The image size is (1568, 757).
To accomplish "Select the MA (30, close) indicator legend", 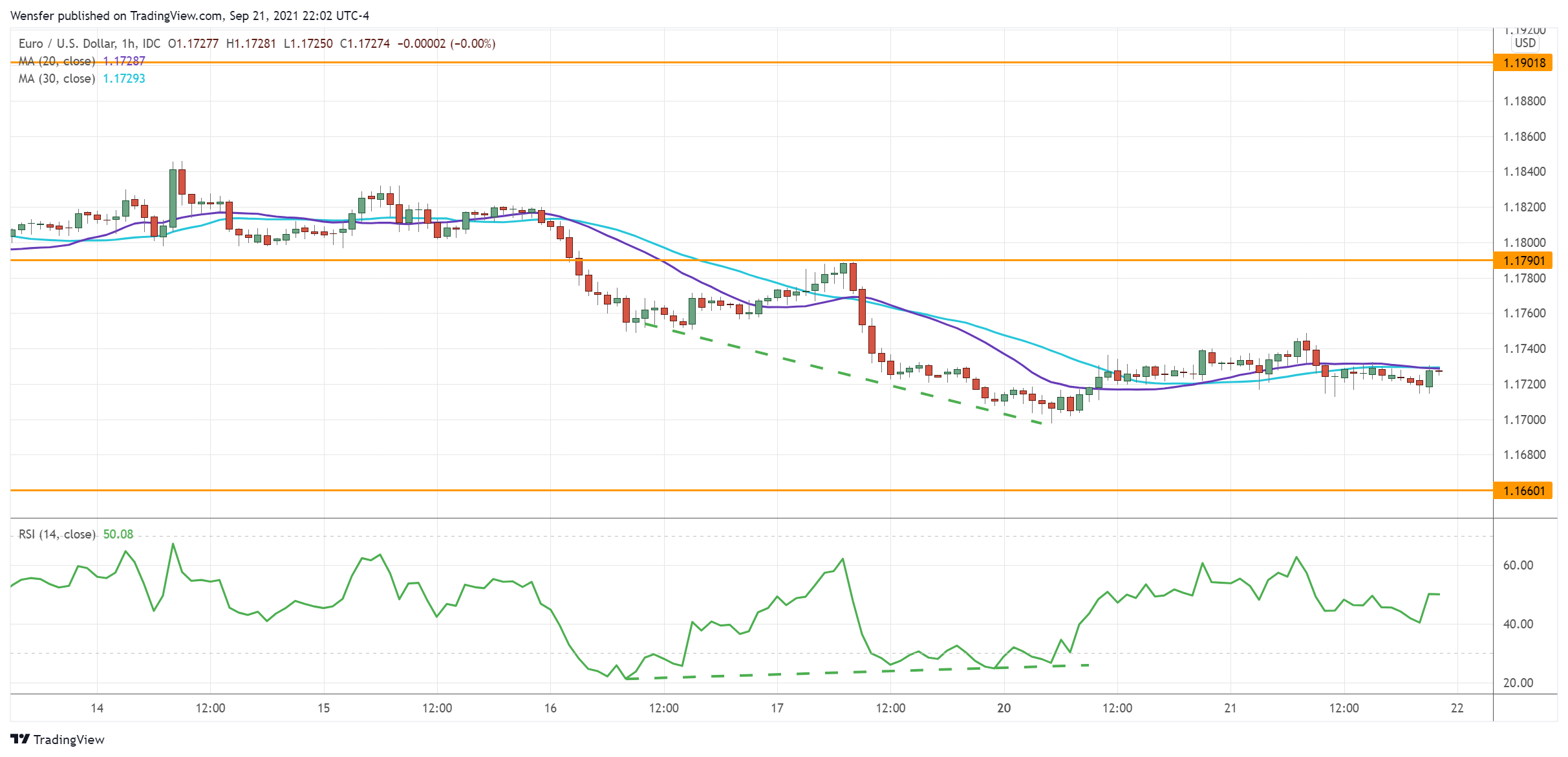I will pyautogui.click(x=57, y=79).
